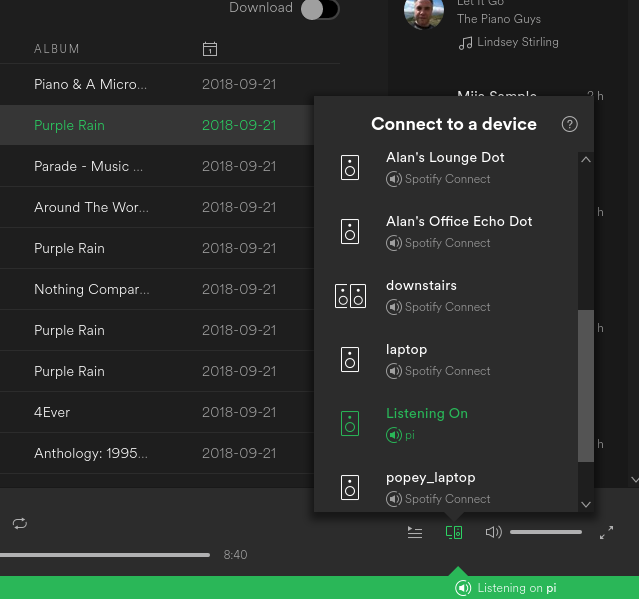
Task: Open the friend's profile picture
Action: [x=424, y=13]
